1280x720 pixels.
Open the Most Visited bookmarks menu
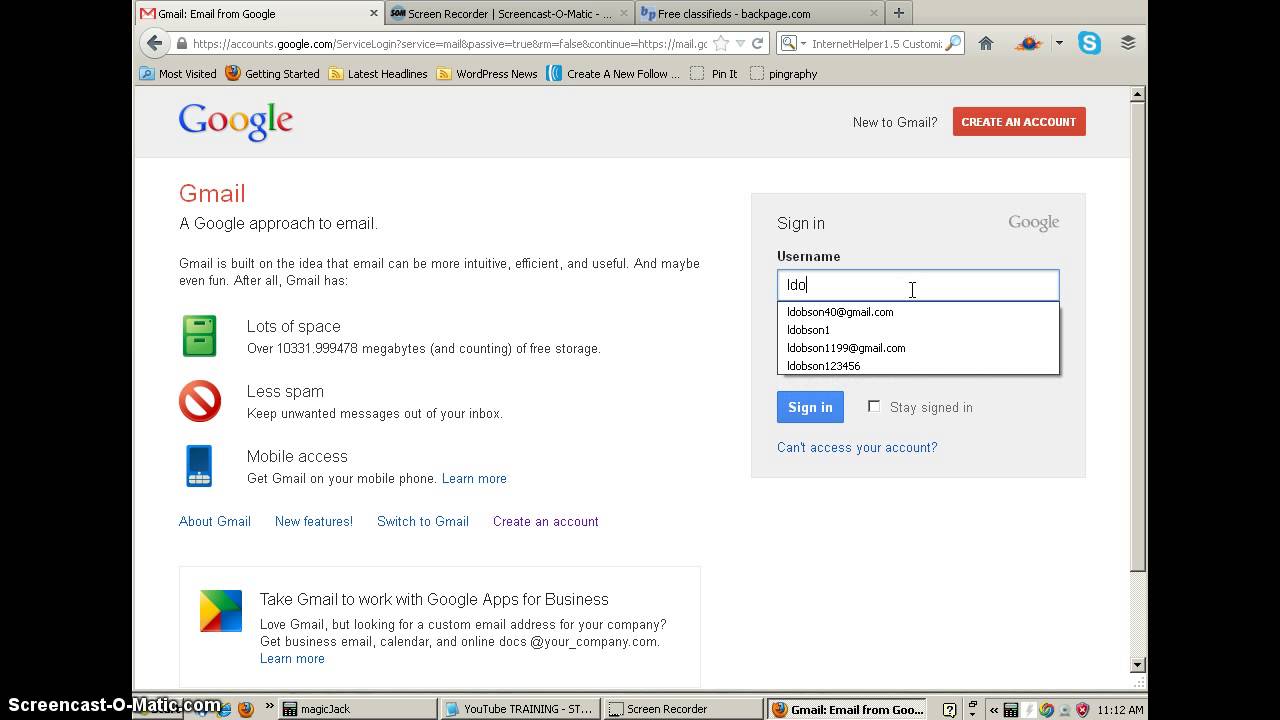coord(178,73)
